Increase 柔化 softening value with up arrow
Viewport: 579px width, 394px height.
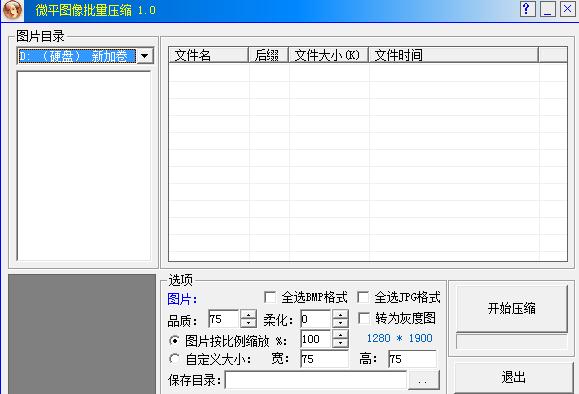pos(340,314)
